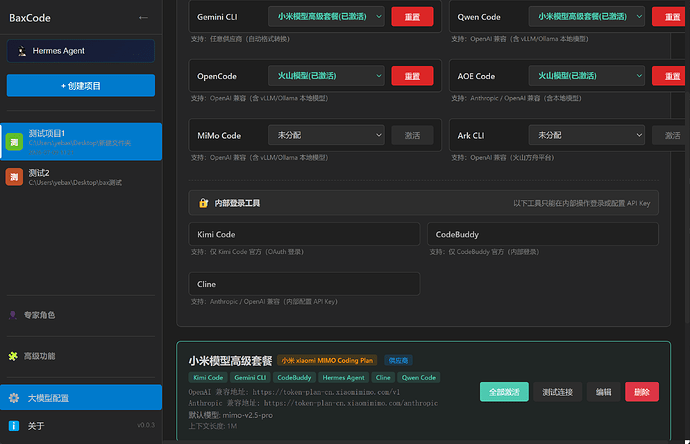Image resolution: width=690 pixels, height=444 pixels.
Task: Click 默认模型: mimo-v2.5-pro text
Action: click(231, 415)
